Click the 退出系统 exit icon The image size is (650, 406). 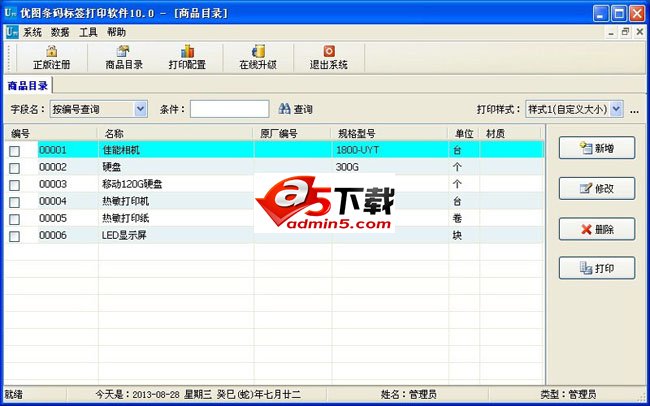click(329, 58)
